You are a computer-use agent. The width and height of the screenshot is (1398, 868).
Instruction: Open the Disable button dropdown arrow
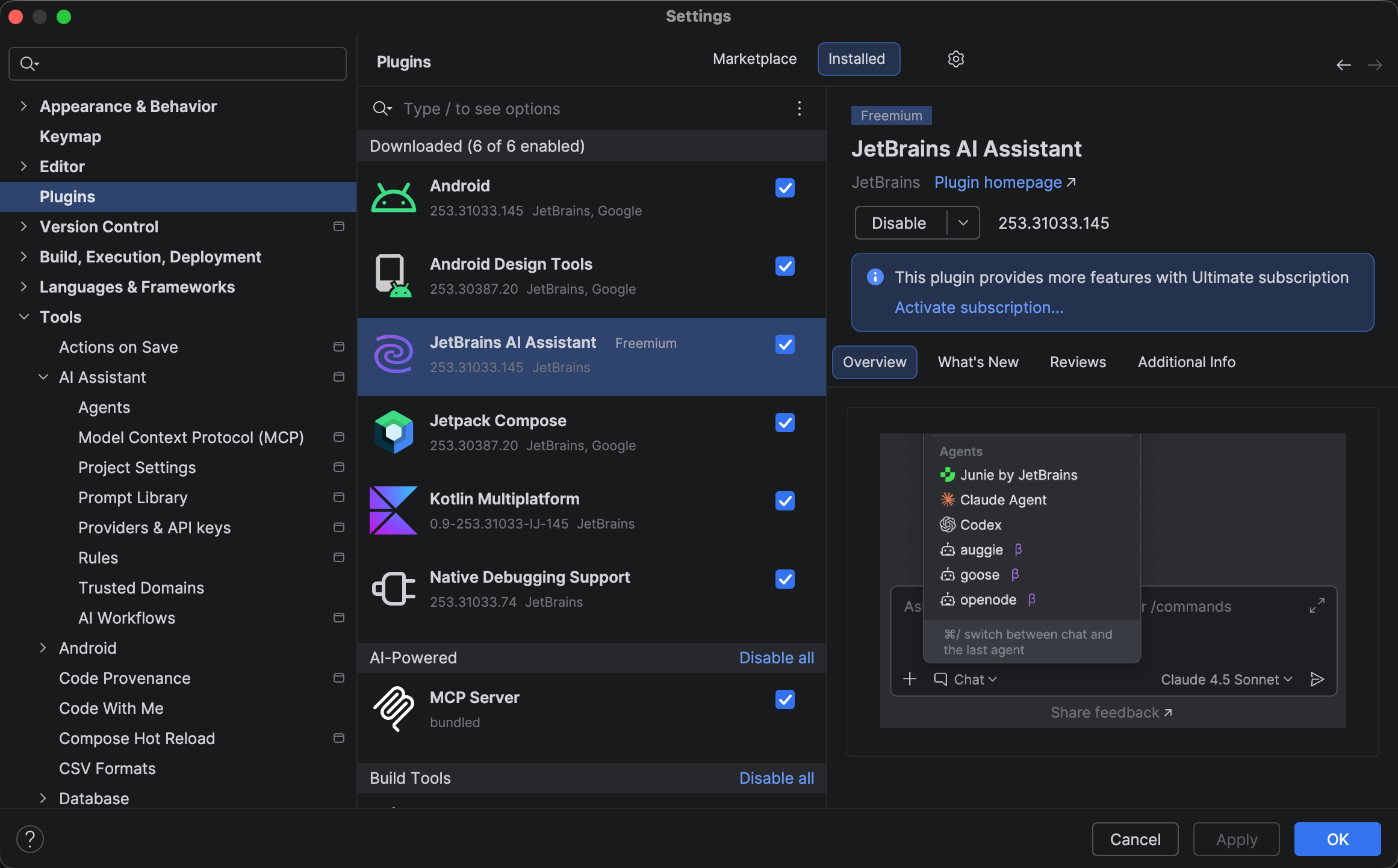click(963, 223)
